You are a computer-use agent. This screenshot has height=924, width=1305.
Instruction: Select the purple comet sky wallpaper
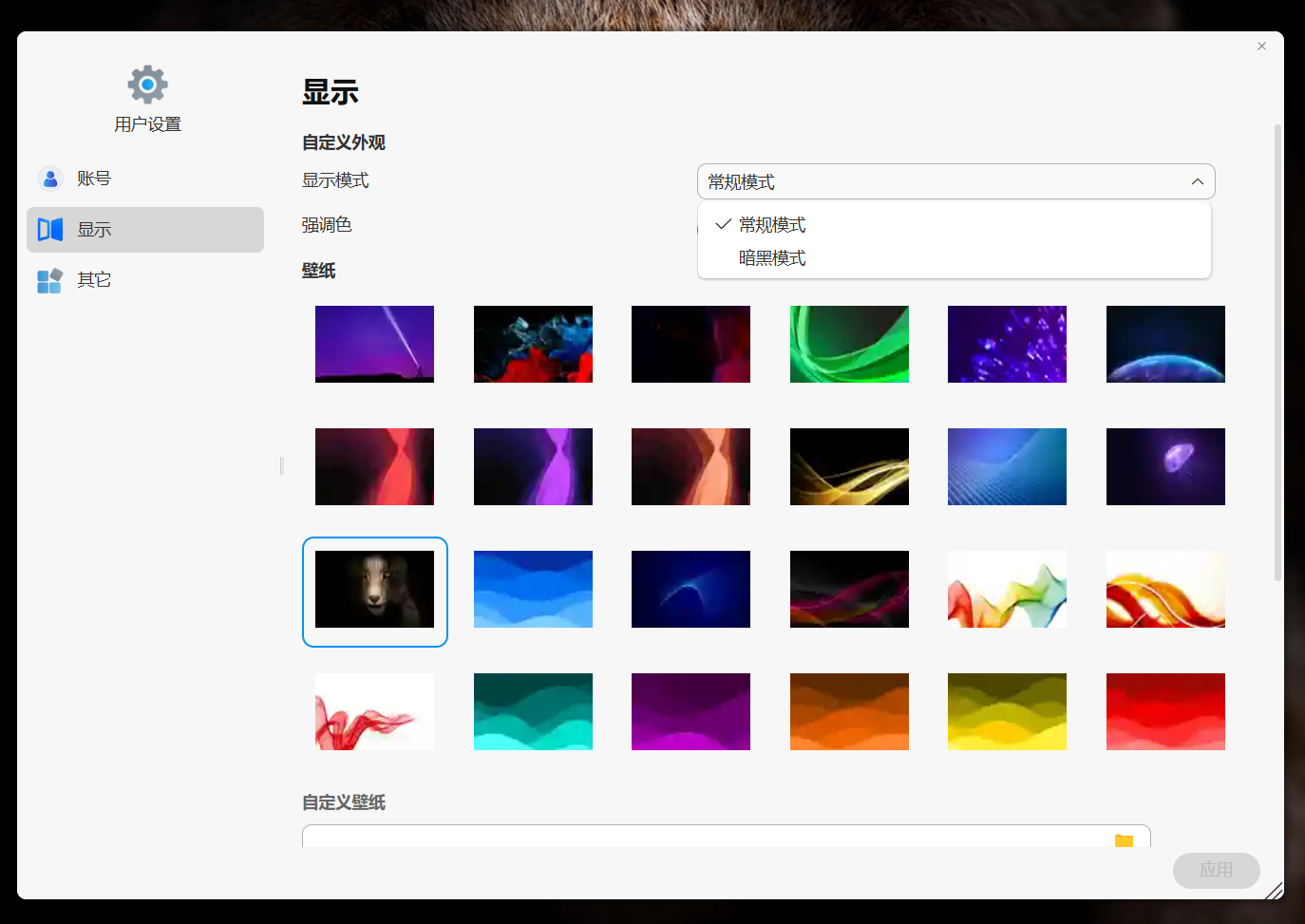[x=374, y=344]
